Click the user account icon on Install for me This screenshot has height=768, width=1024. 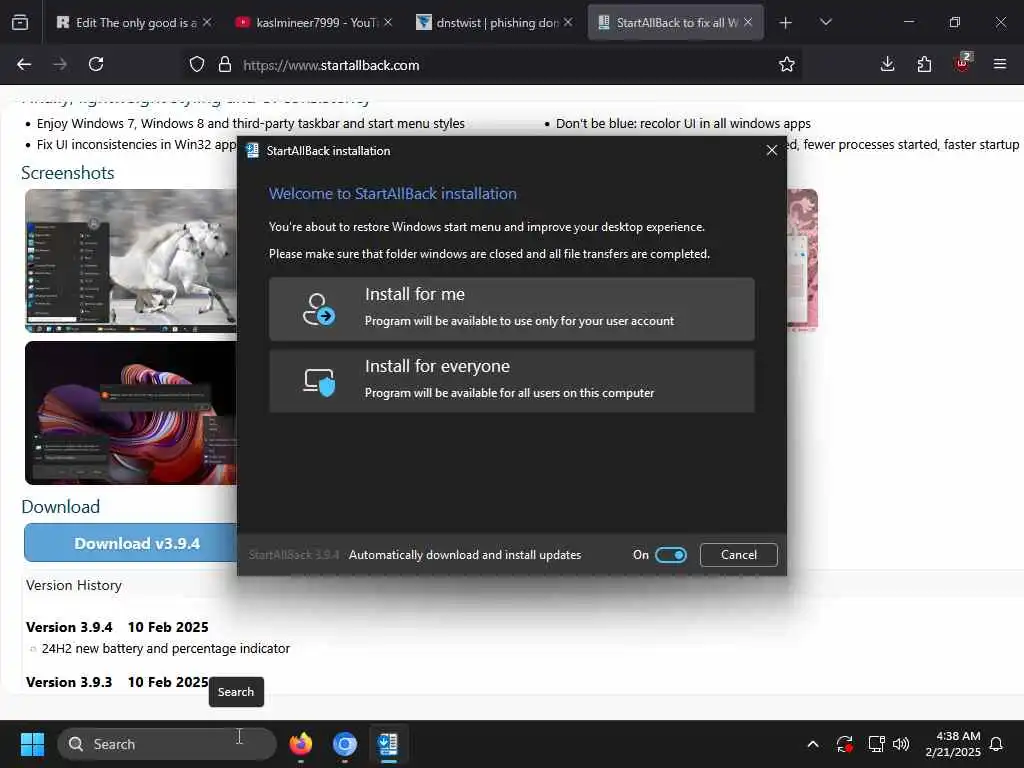click(x=318, y=309)
